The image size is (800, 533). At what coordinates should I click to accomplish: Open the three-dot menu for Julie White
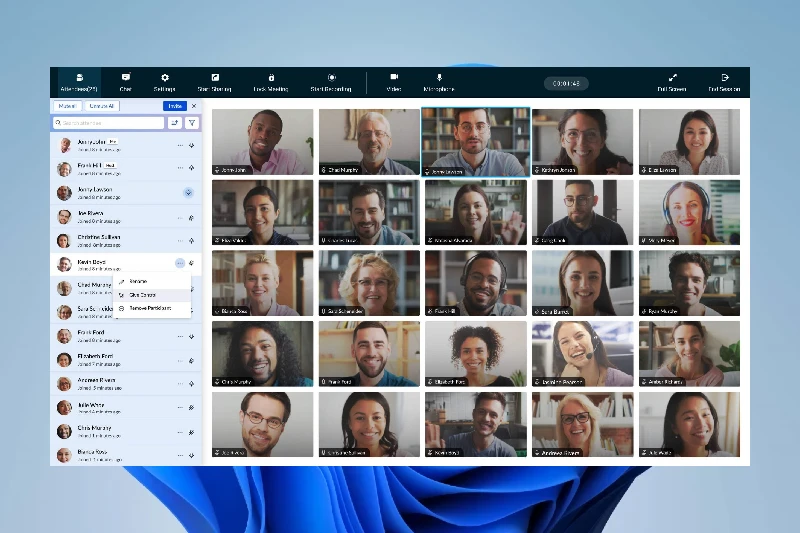180,408
